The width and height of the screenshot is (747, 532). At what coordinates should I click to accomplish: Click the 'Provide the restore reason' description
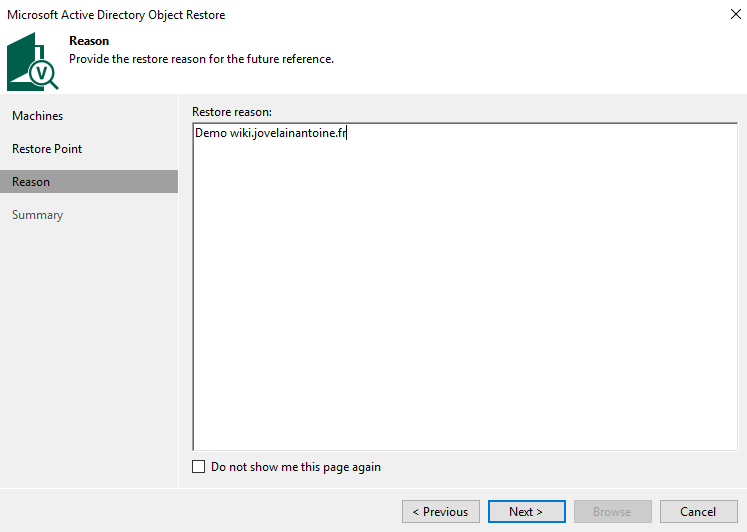(x=201, y=59)
